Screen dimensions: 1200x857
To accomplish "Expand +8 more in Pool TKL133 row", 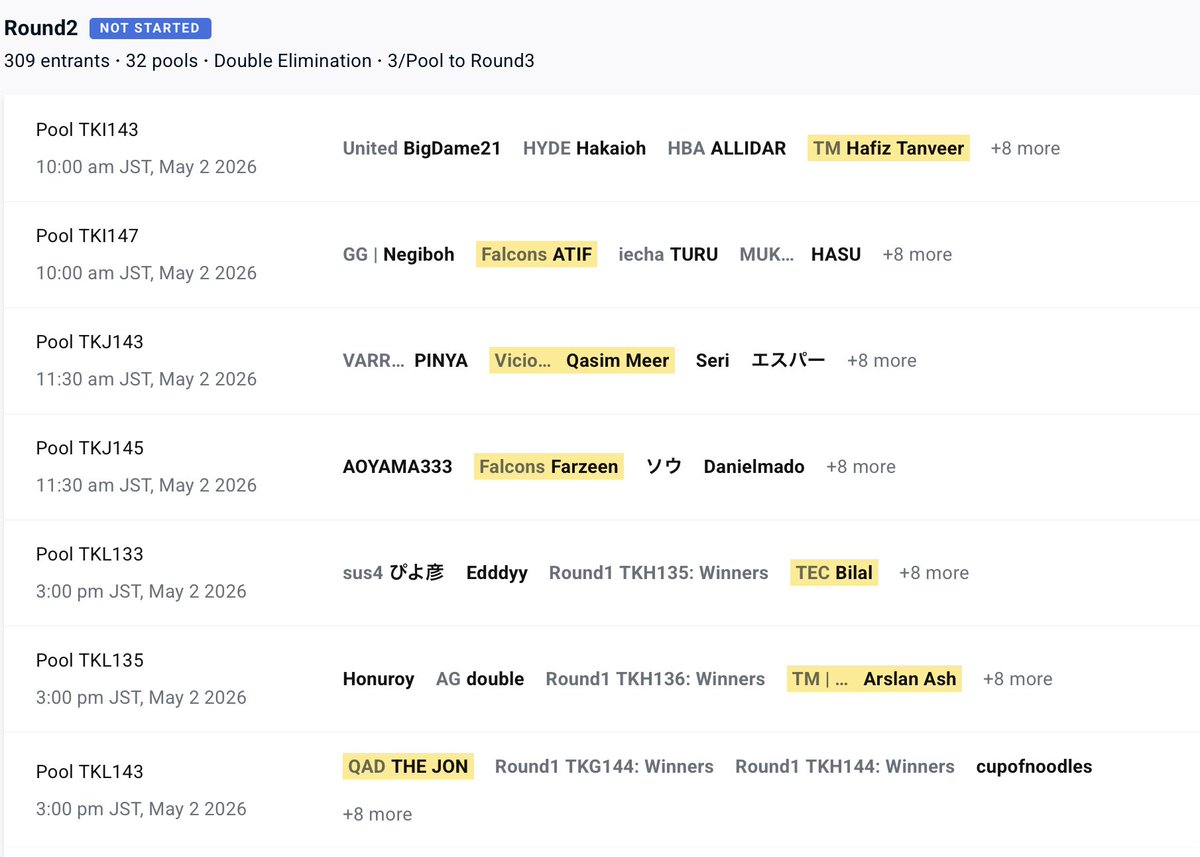I will (x=934, y=572).
